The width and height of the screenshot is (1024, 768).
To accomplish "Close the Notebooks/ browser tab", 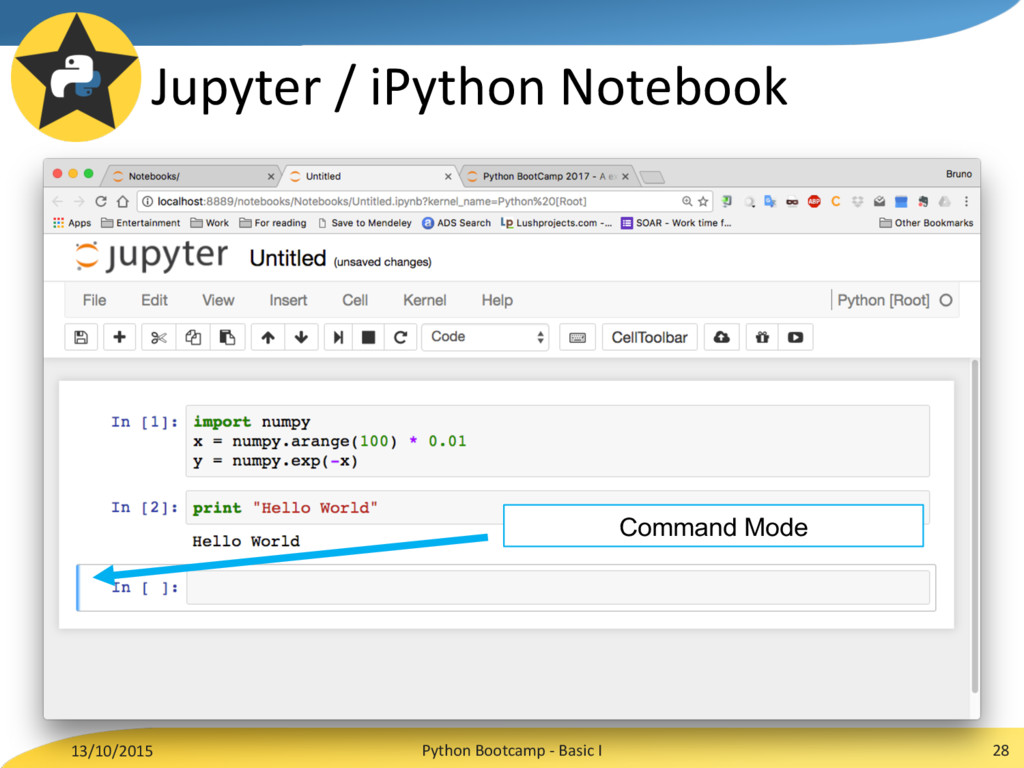I will point(271,177).
